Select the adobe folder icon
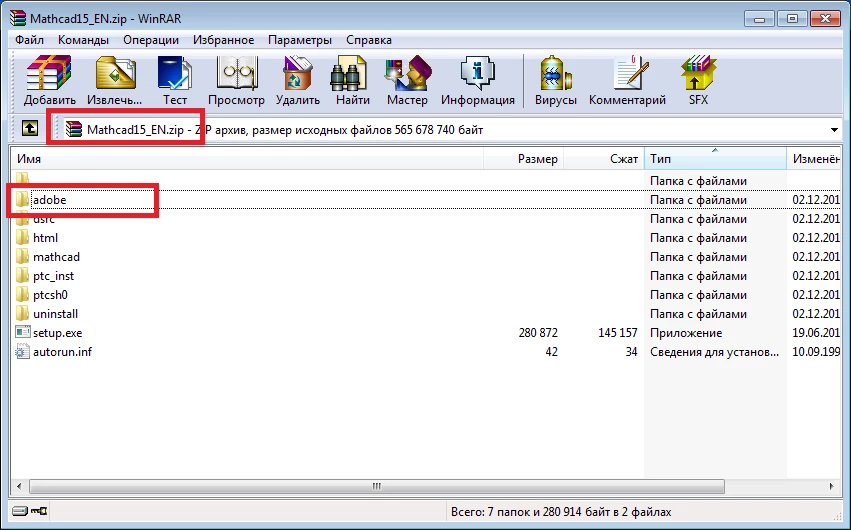851x530 pixels. pyautogui.click(x=22, y=199)
